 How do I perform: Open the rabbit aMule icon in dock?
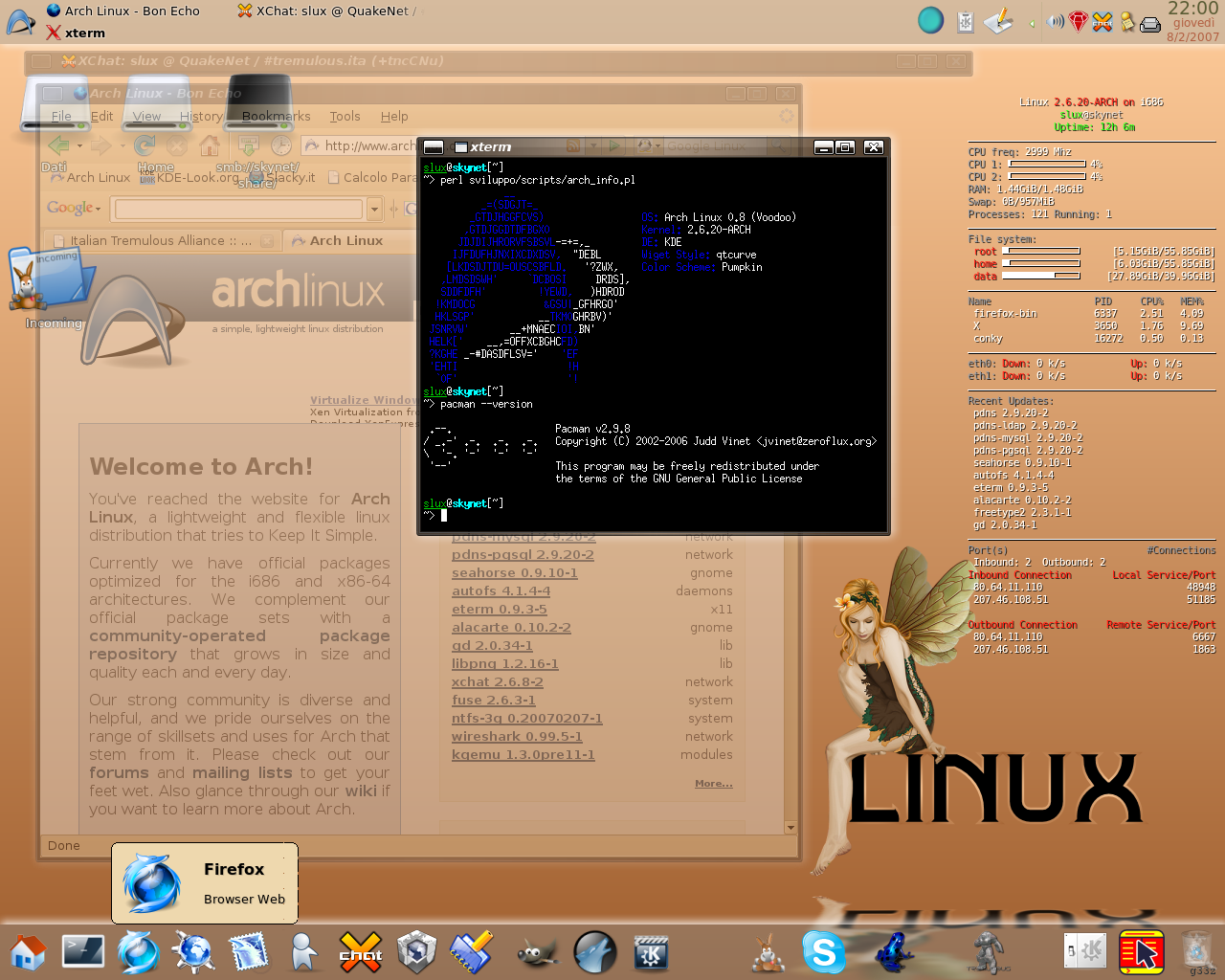tap(767, 952)
